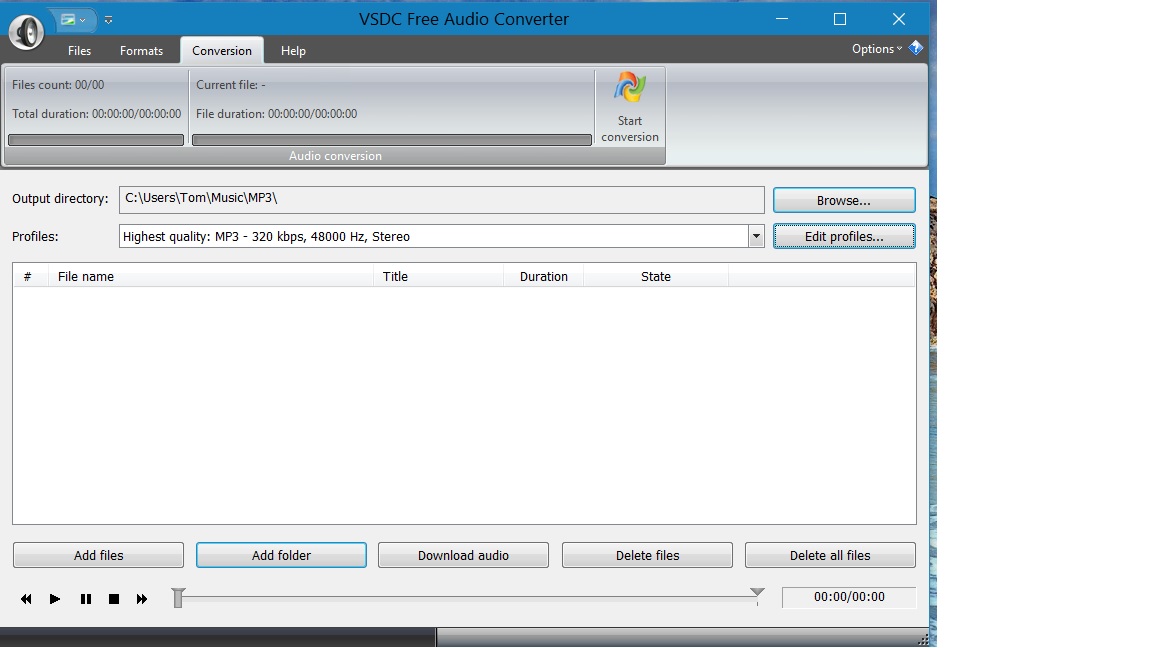Click the Title column header
Viewport: 1152px width, 648px height.
pos(439,276)
